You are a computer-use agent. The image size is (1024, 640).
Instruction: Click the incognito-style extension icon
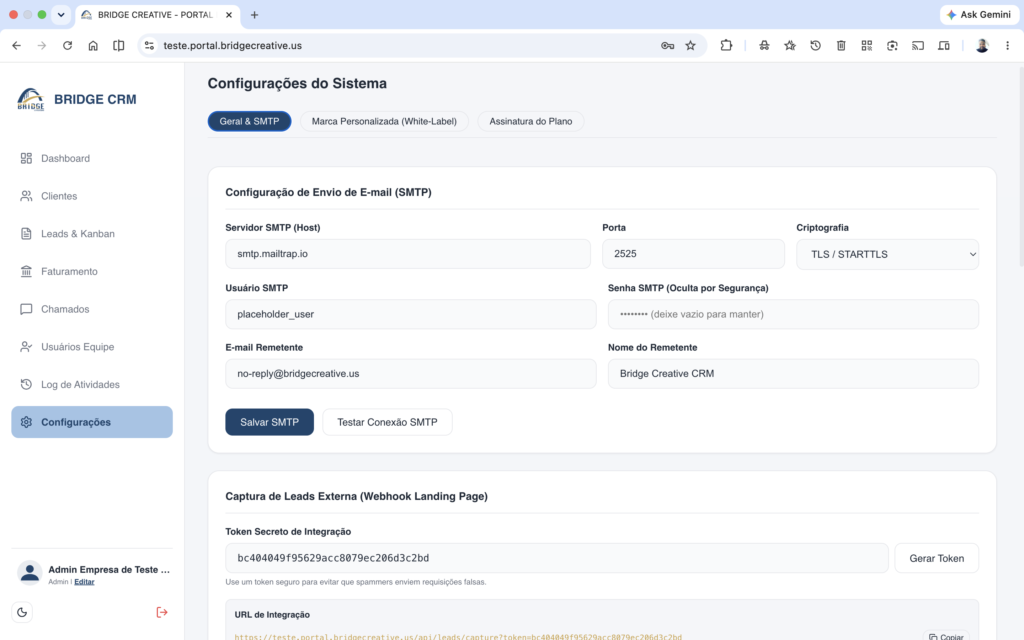point(764,46)
